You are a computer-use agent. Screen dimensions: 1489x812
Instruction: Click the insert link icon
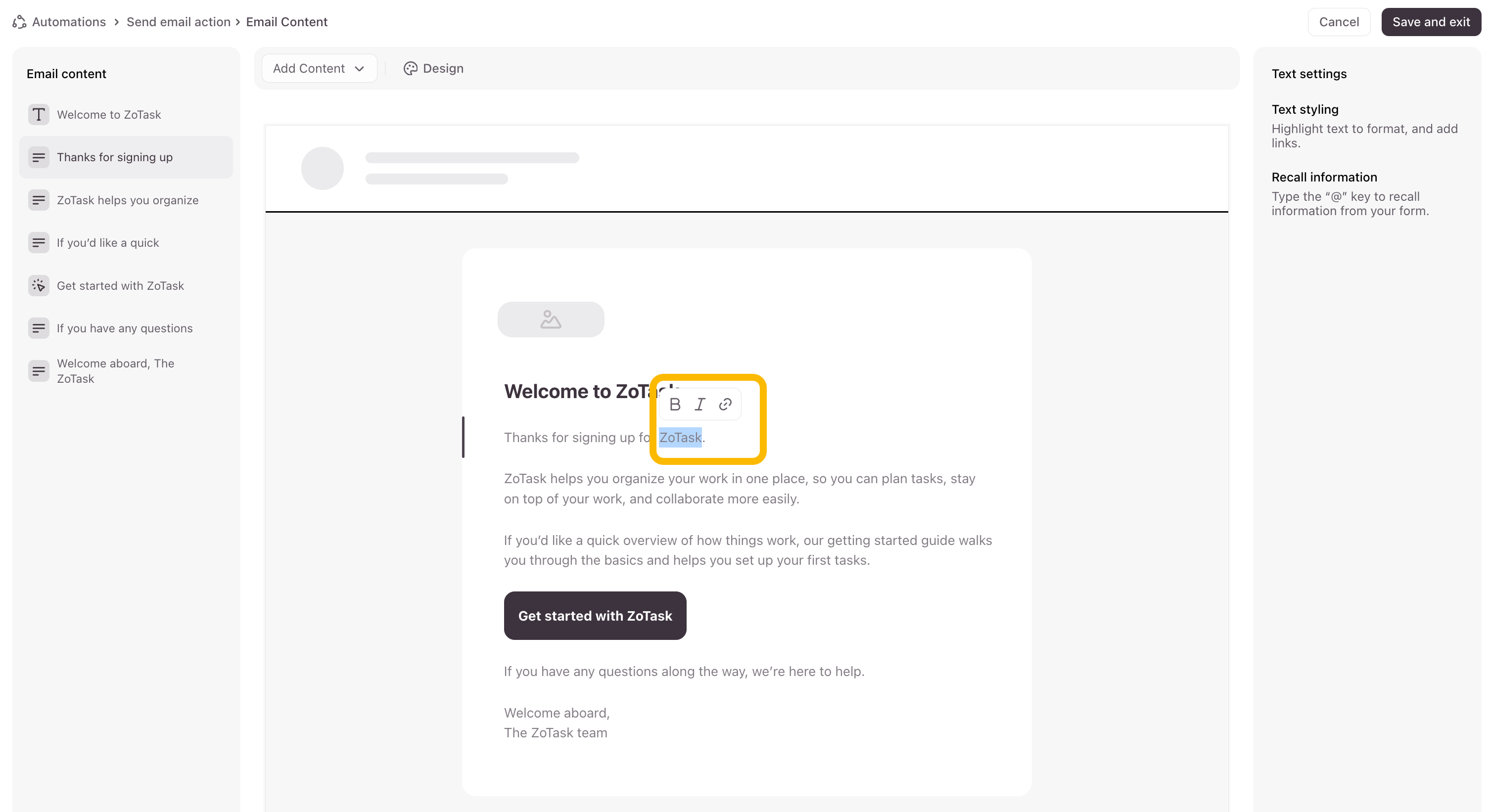click(725, 405)
